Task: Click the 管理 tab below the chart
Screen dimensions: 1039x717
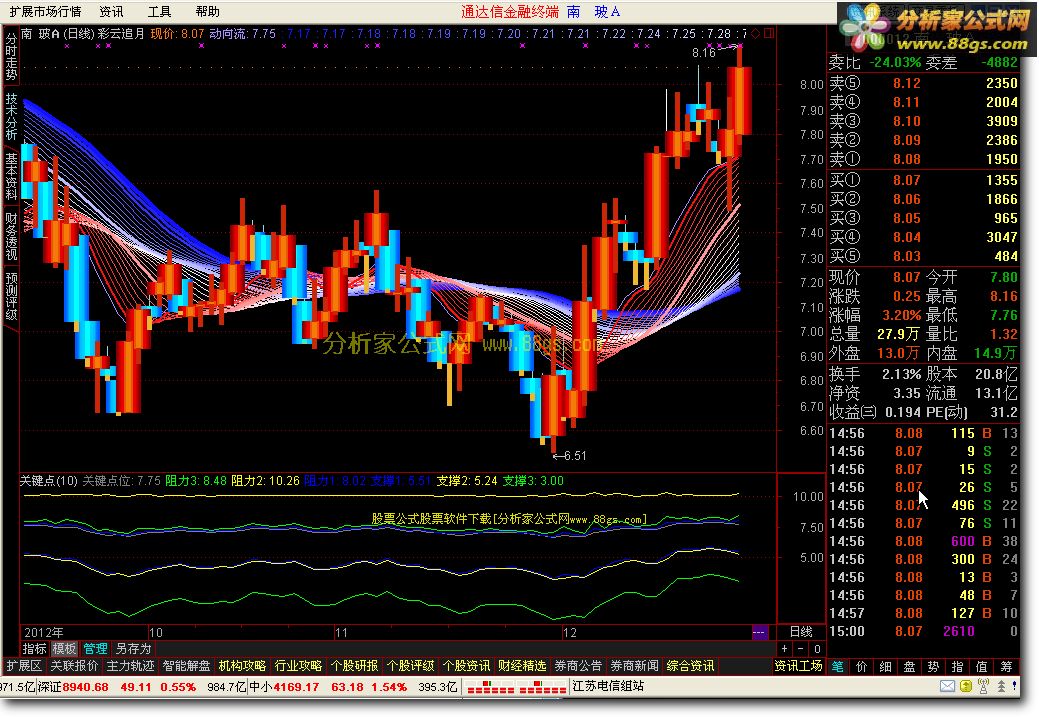Action: click(95, 649)
